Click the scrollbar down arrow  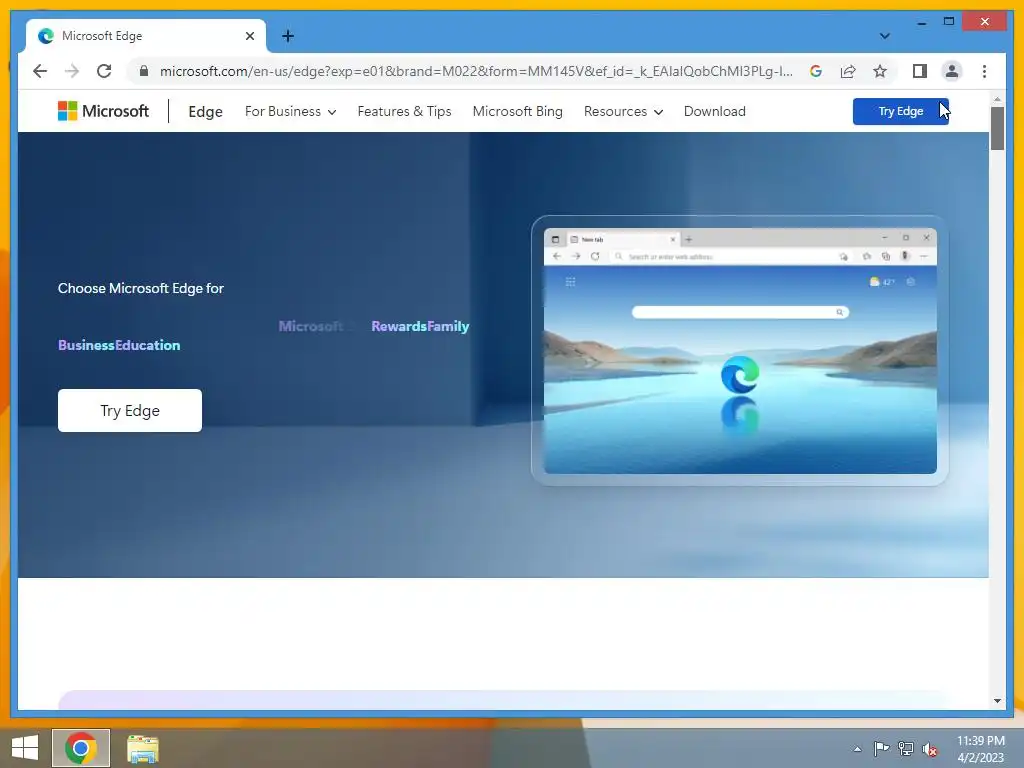point(997,701)
